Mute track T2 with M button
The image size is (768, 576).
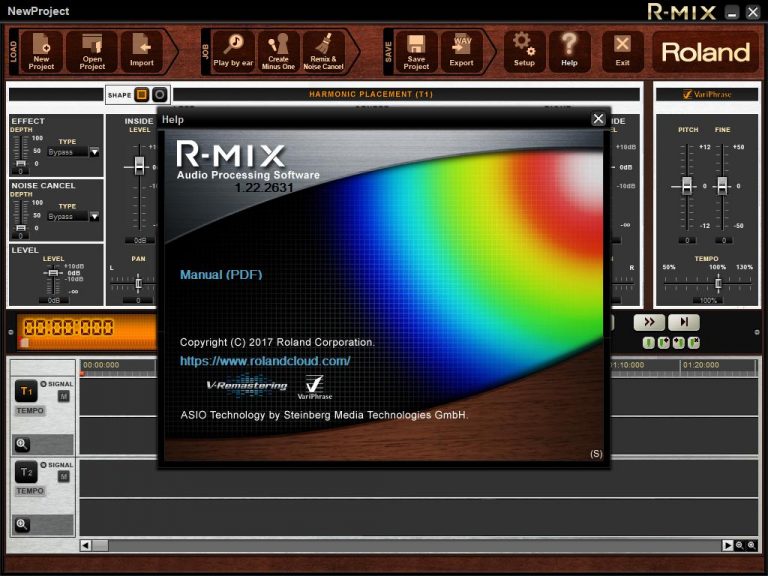point(64,476)
